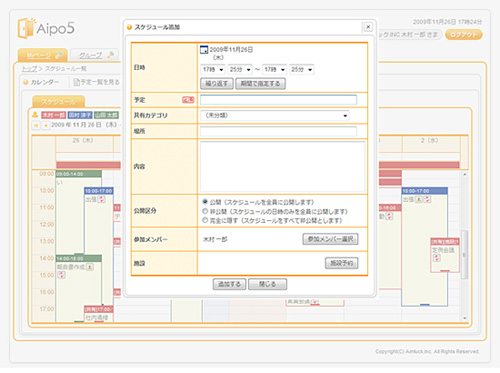The image size is (500, 373).
Task: Click the 繰り返す repeat button
Action: coord(217,84)
